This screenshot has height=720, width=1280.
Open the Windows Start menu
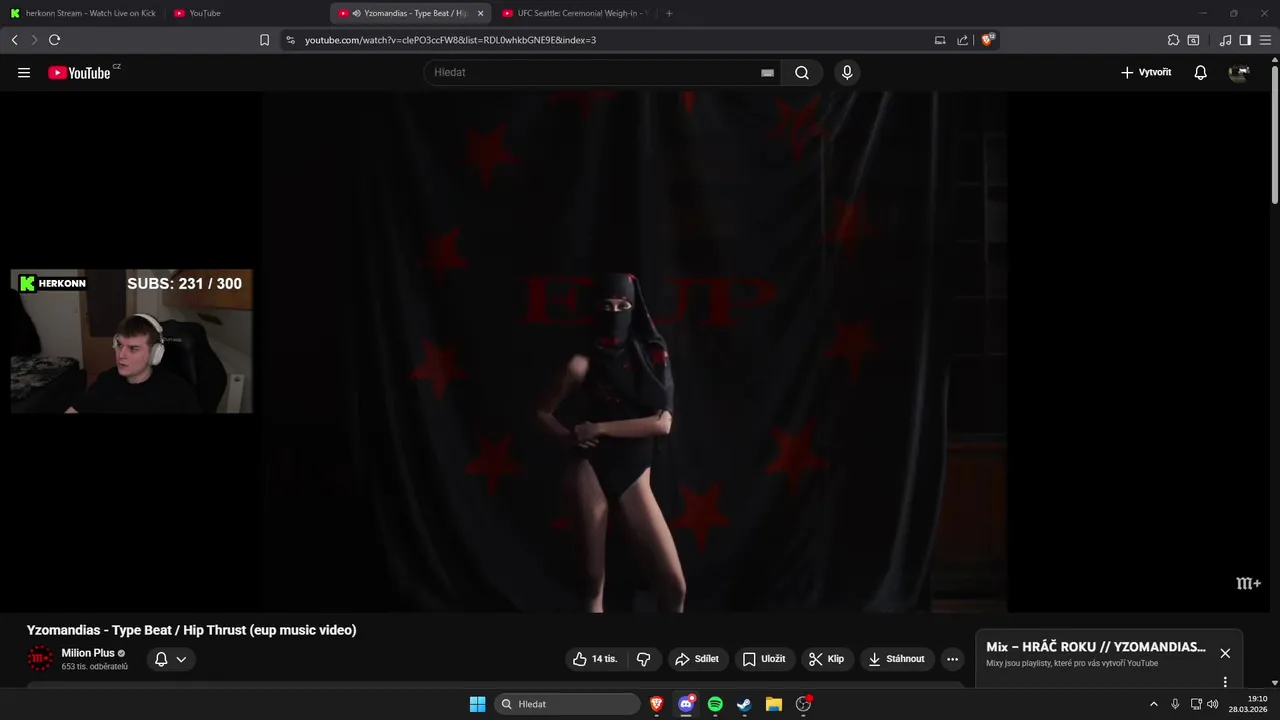[x=478, y=704]
